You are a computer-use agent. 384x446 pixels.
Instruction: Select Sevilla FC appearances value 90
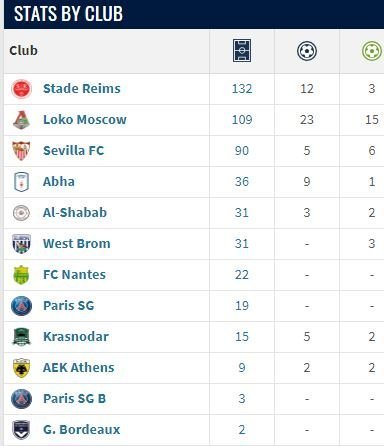[242, 151]
